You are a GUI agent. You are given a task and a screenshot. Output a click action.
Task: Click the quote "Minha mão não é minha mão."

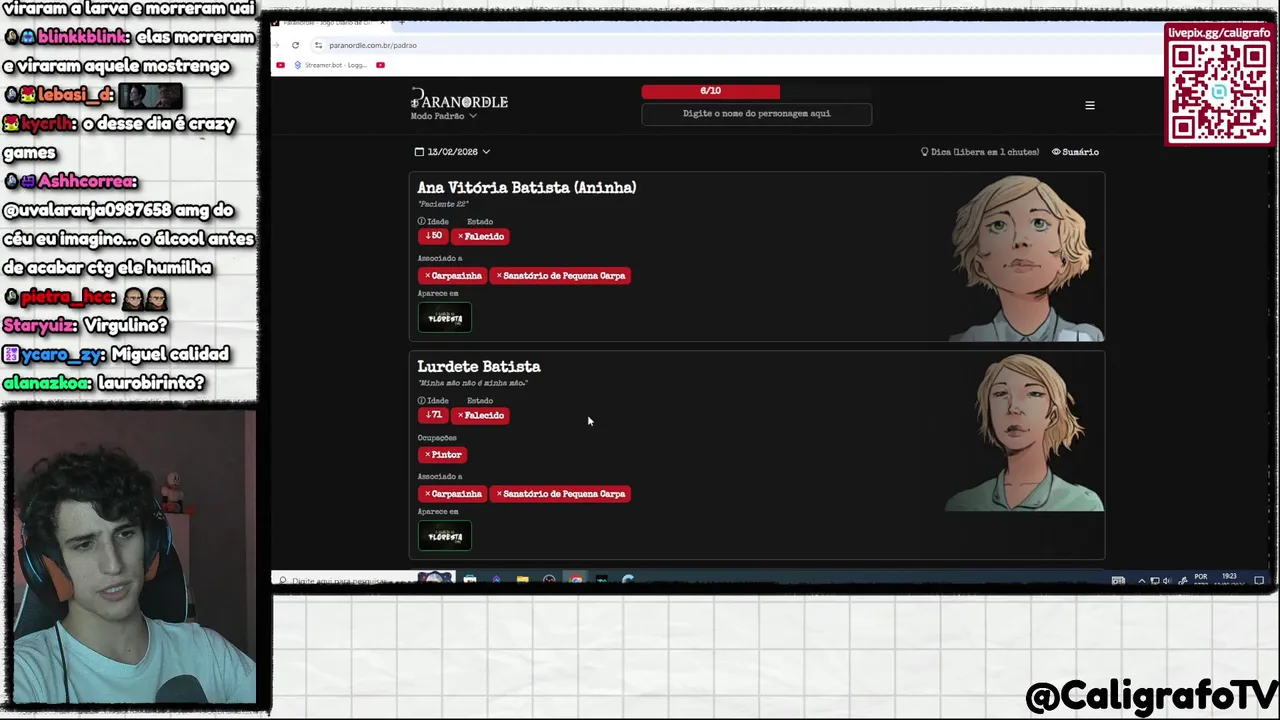click(472, 383)
